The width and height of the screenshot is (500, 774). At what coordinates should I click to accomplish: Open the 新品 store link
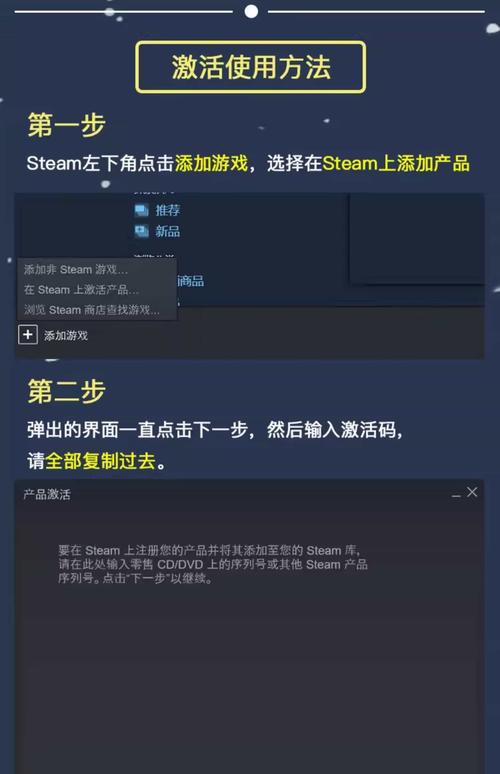[x=168, y=231]
